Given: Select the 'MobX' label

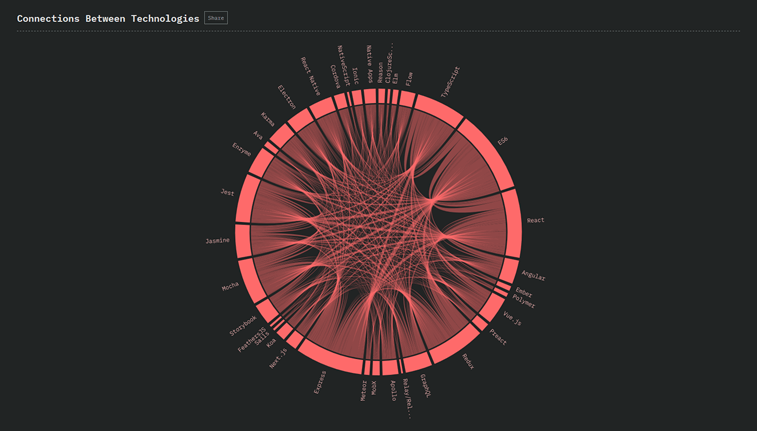Looking at the screenshot, I should coord(375,388).
